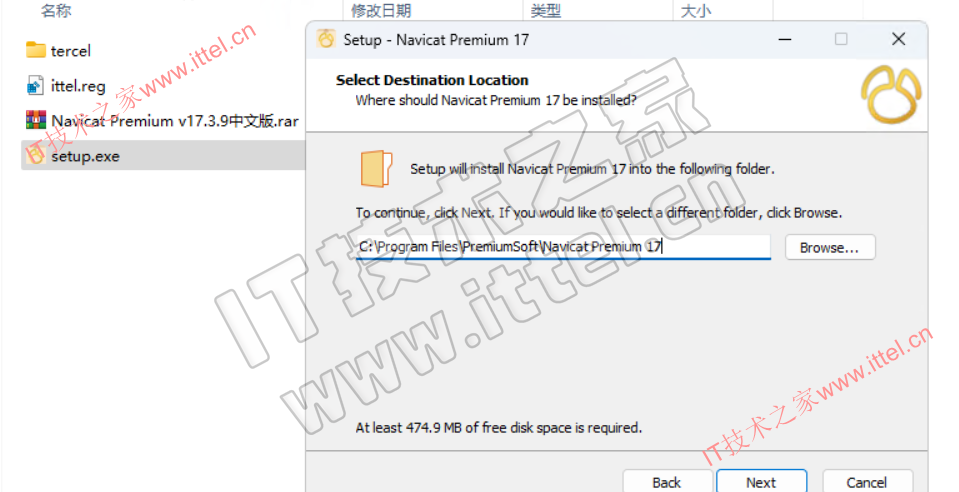Click Browse... to choose a different folder
Image resolution: width=959 pixels, height=492 pixels.
tap(830, 247)
